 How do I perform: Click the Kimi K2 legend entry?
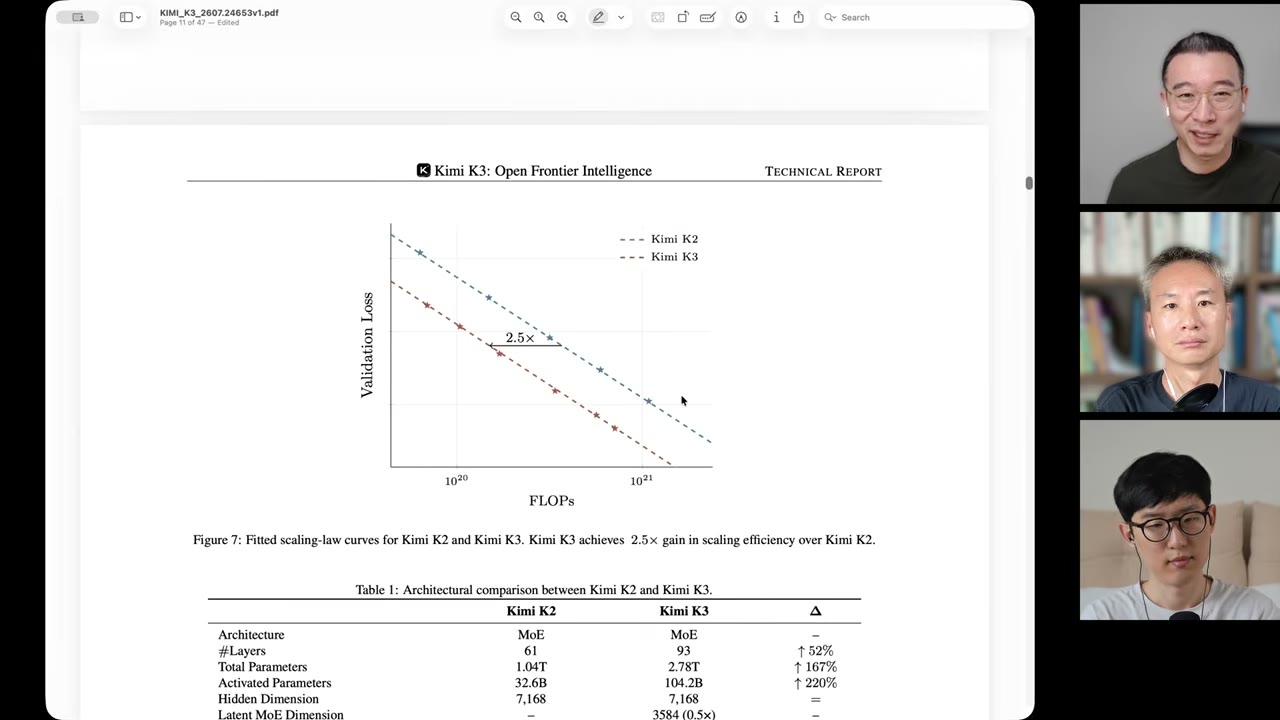click(x=659, y=239)
